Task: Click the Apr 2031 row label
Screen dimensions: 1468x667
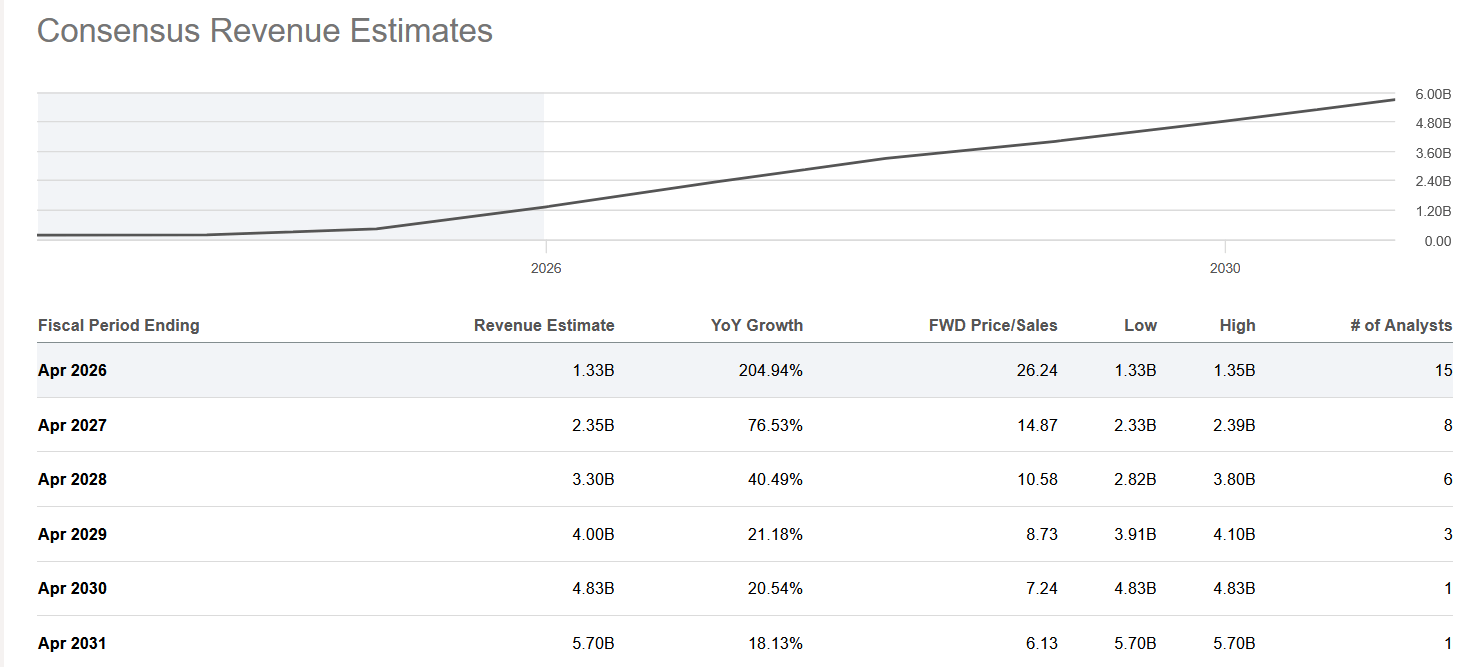Action: coord(72,643)
